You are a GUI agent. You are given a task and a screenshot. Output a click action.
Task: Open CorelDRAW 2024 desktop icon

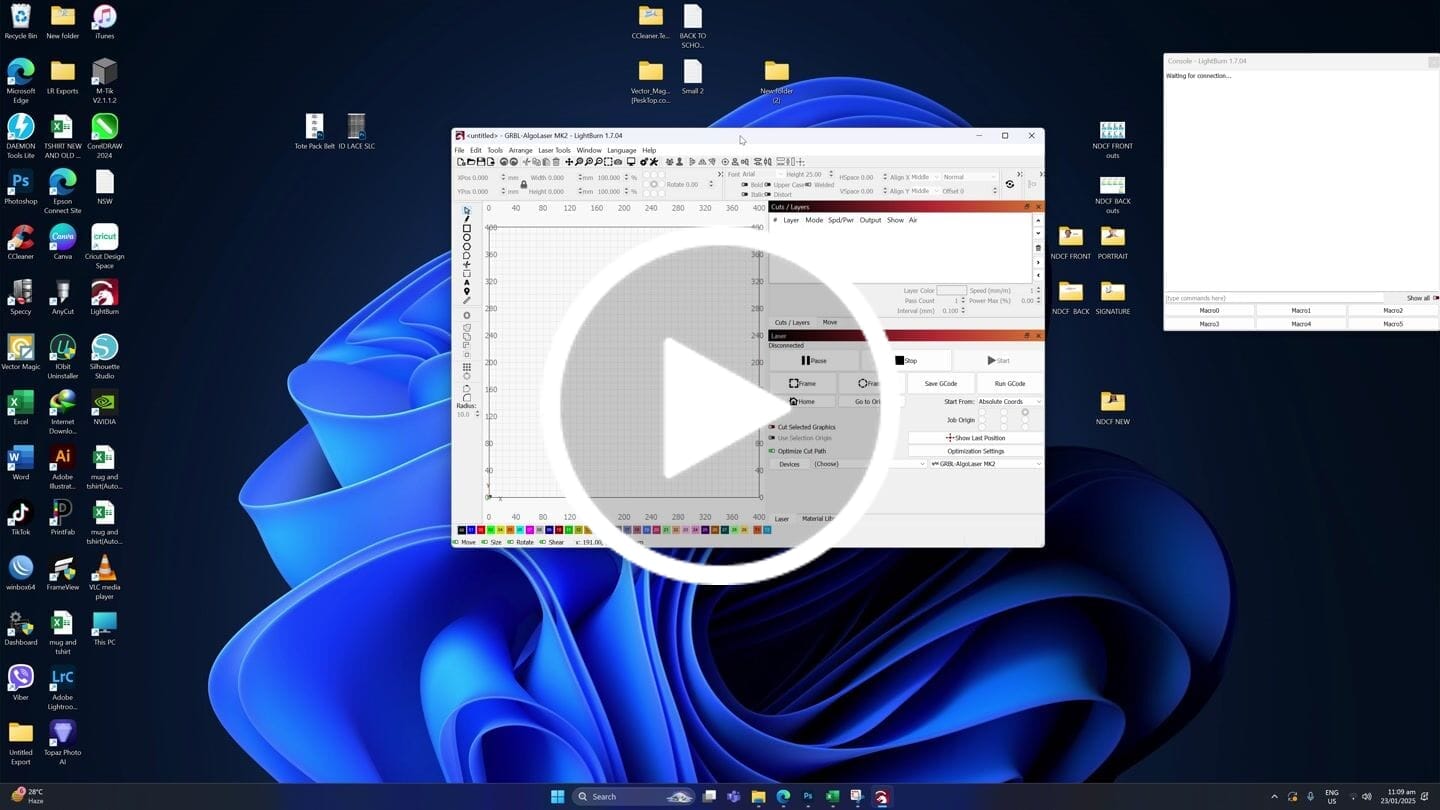104,132
